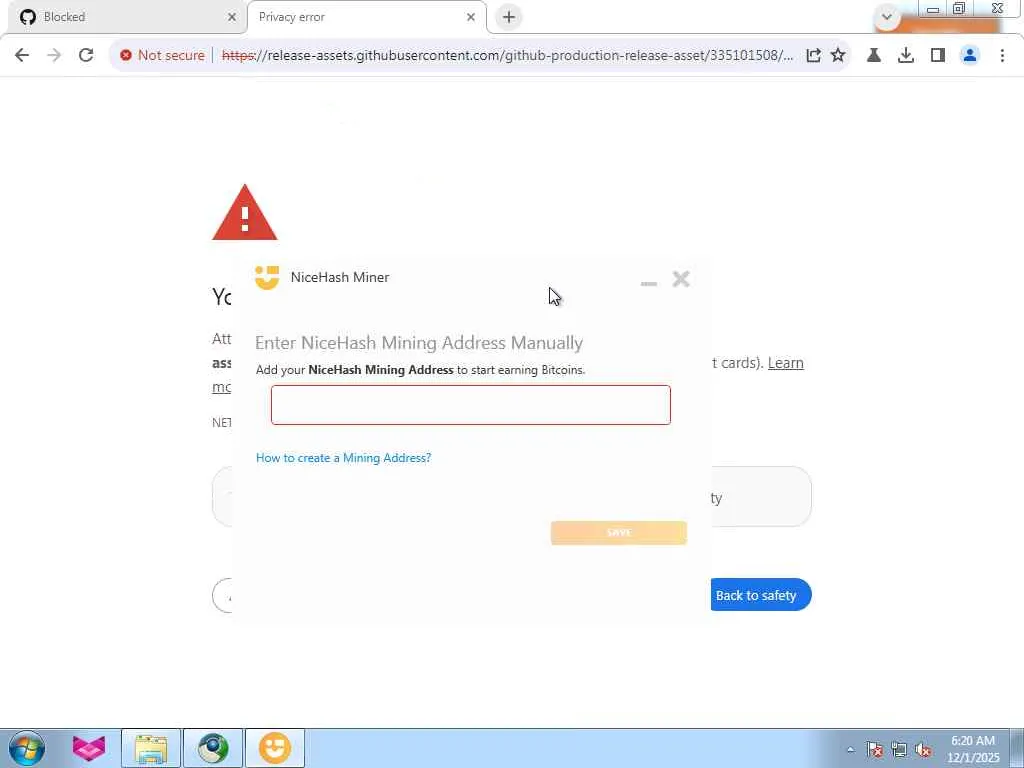Close the Privacy error tab
The height and width of the screenshot is (768, 1024).
471,18
